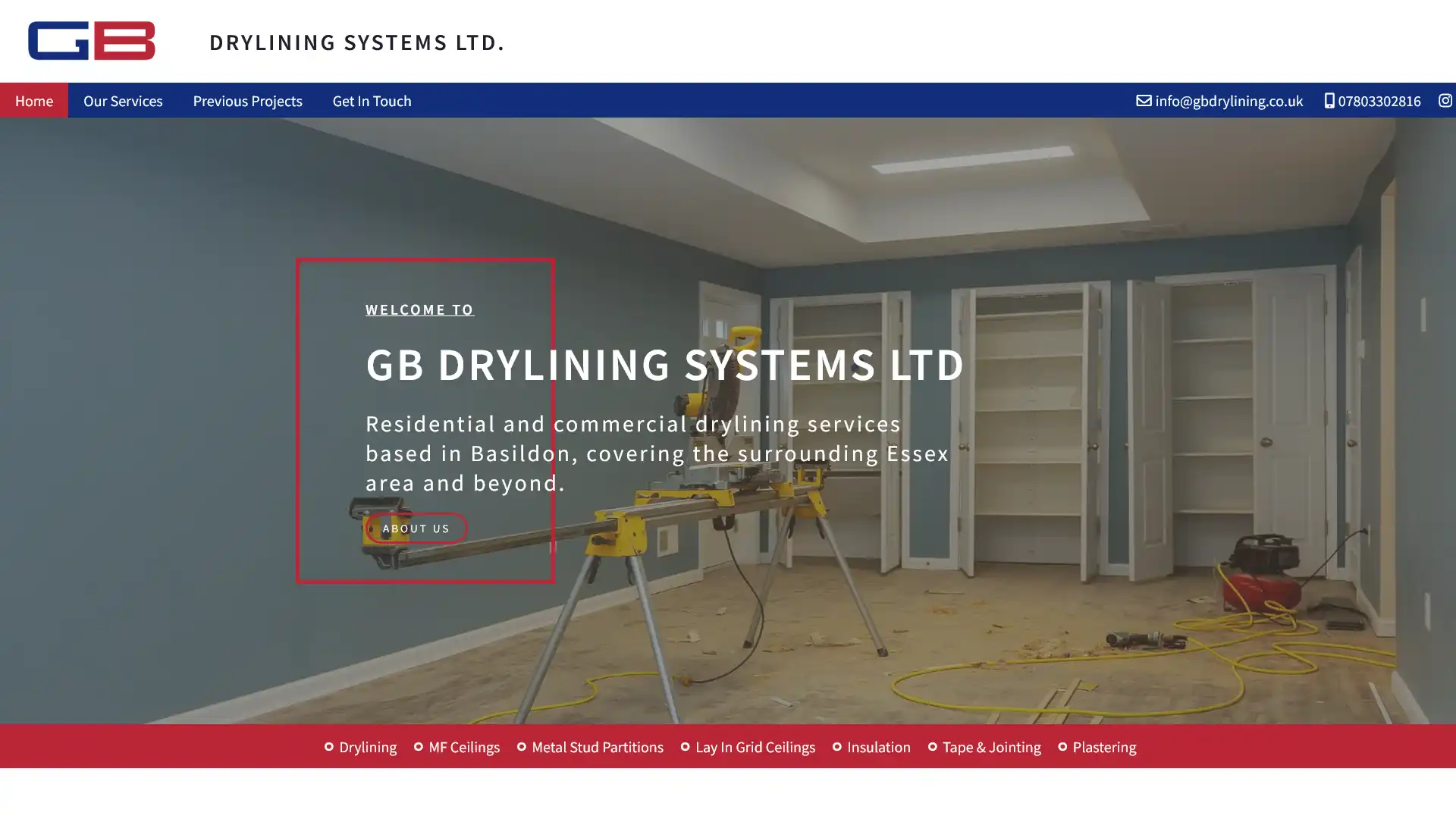Click the Drylining Systems Ltd. site title
The width and height of the screenshot is (1456, 819).
tap(356, 42)
